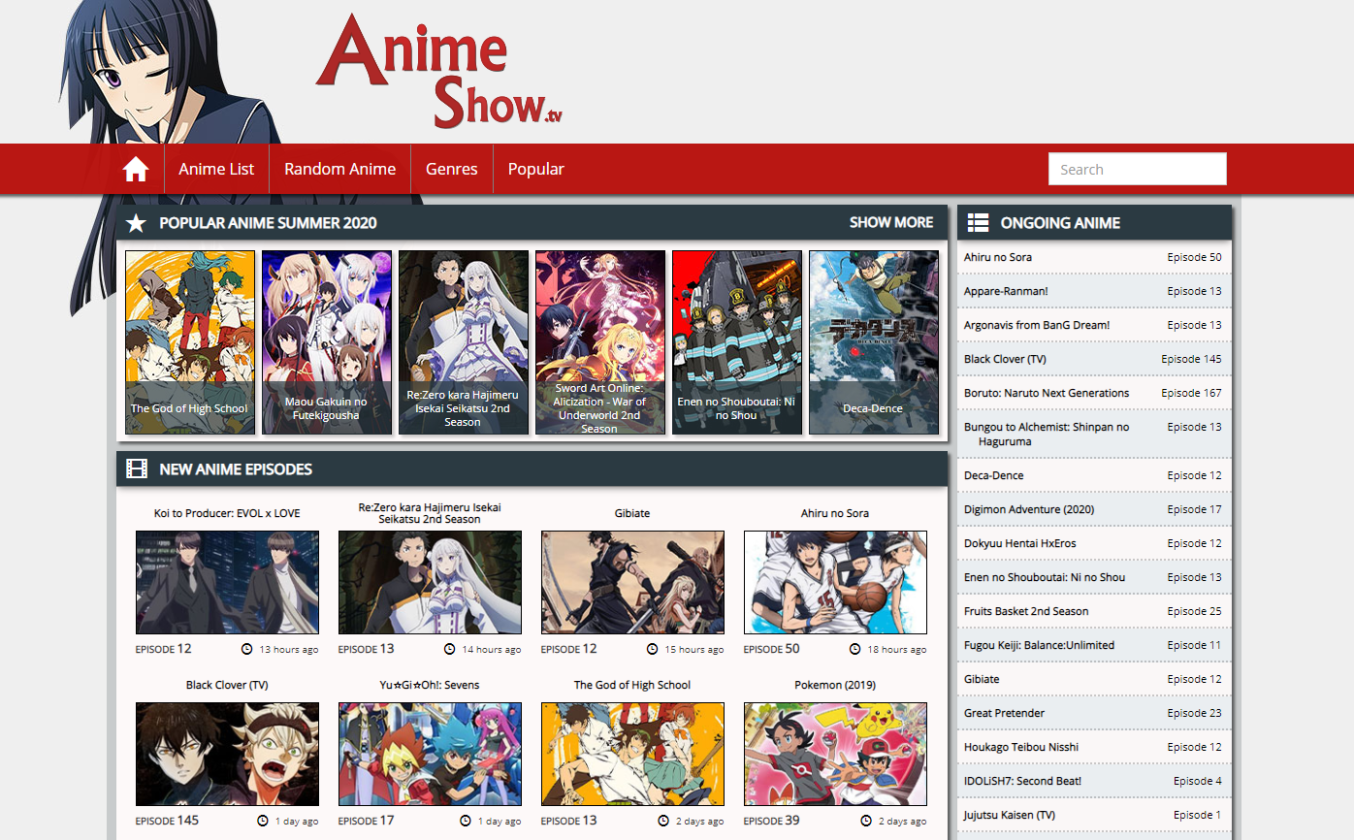Click SHOW MORE in the popular anime section
The image size is (1354, 840).
[891, 222]
